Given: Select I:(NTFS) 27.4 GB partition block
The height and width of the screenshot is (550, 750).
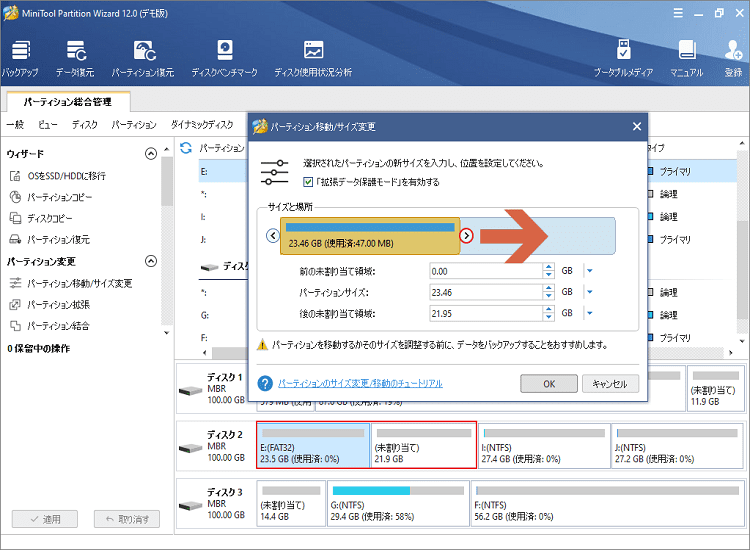Looking at the screenshot, I should coord(544,445).
